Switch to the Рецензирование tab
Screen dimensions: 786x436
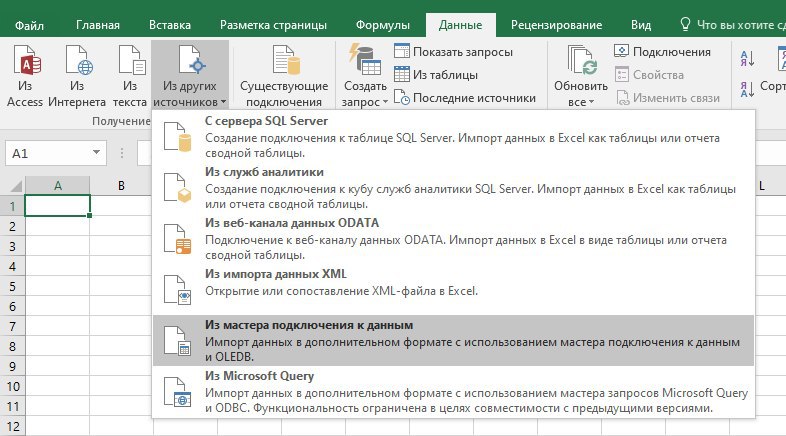coord(556,25)
